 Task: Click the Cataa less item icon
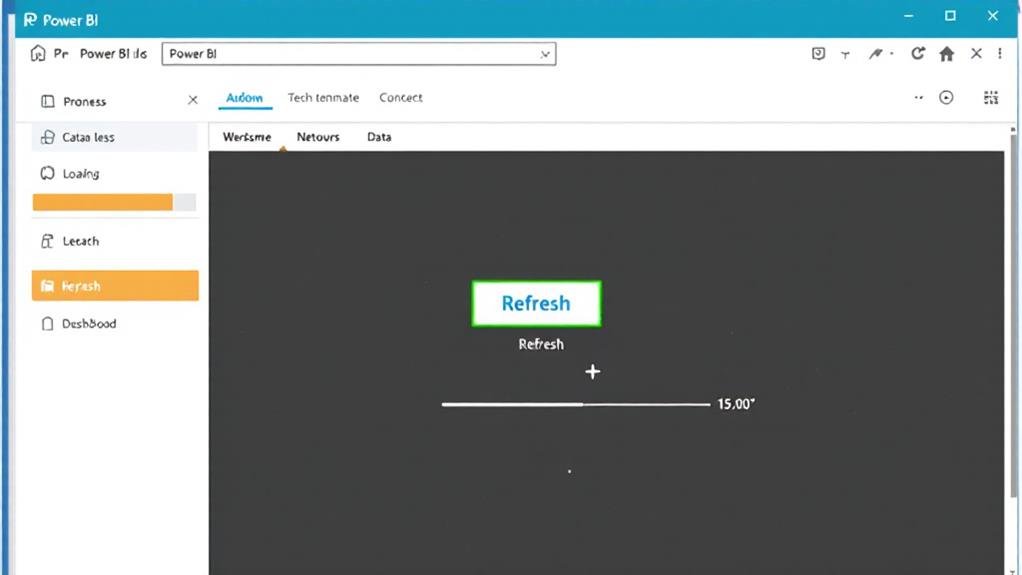[48, 138]
